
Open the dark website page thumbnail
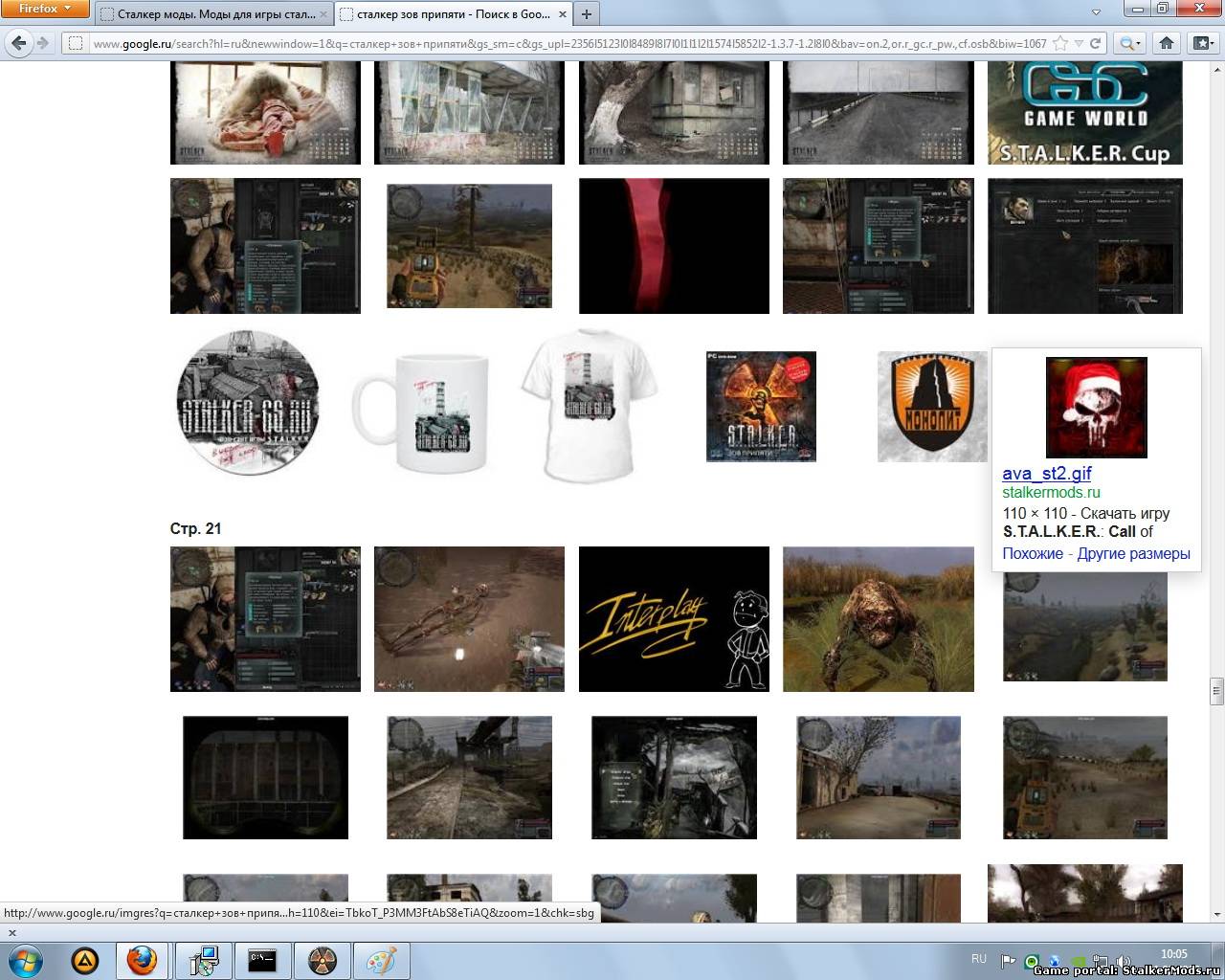(1085, 246)
